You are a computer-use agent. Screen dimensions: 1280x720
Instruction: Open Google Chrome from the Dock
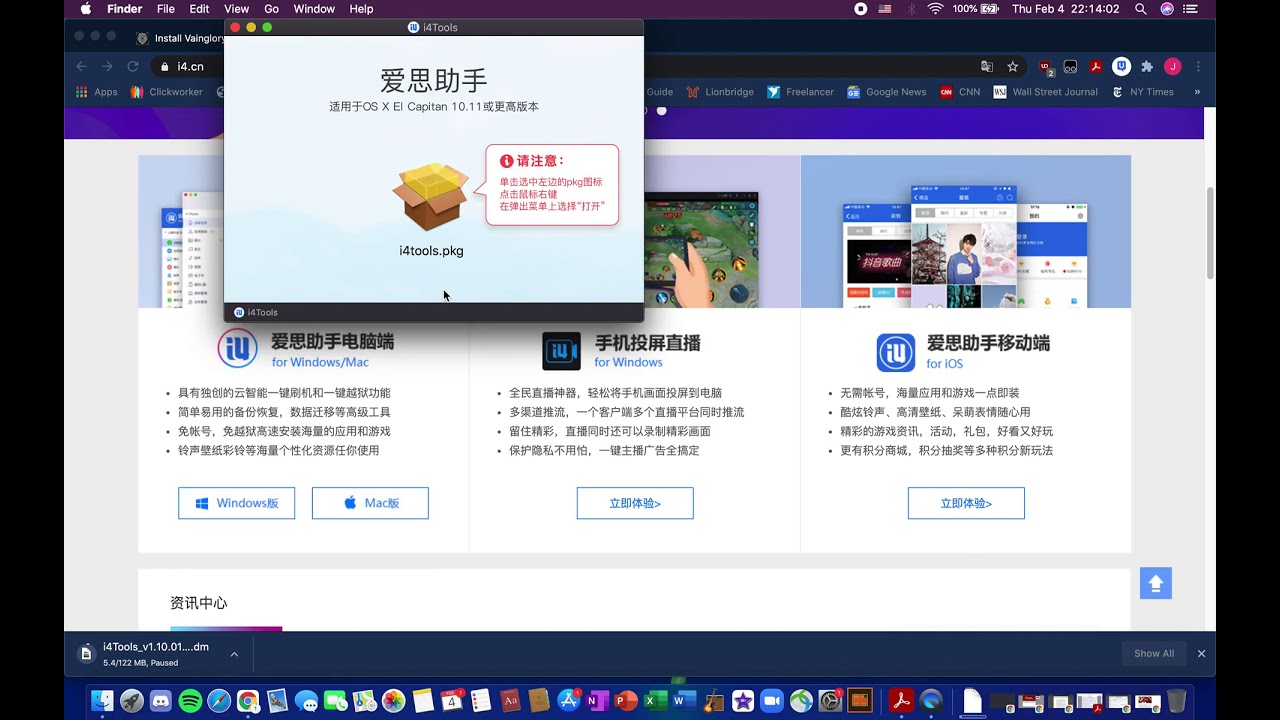248,701
